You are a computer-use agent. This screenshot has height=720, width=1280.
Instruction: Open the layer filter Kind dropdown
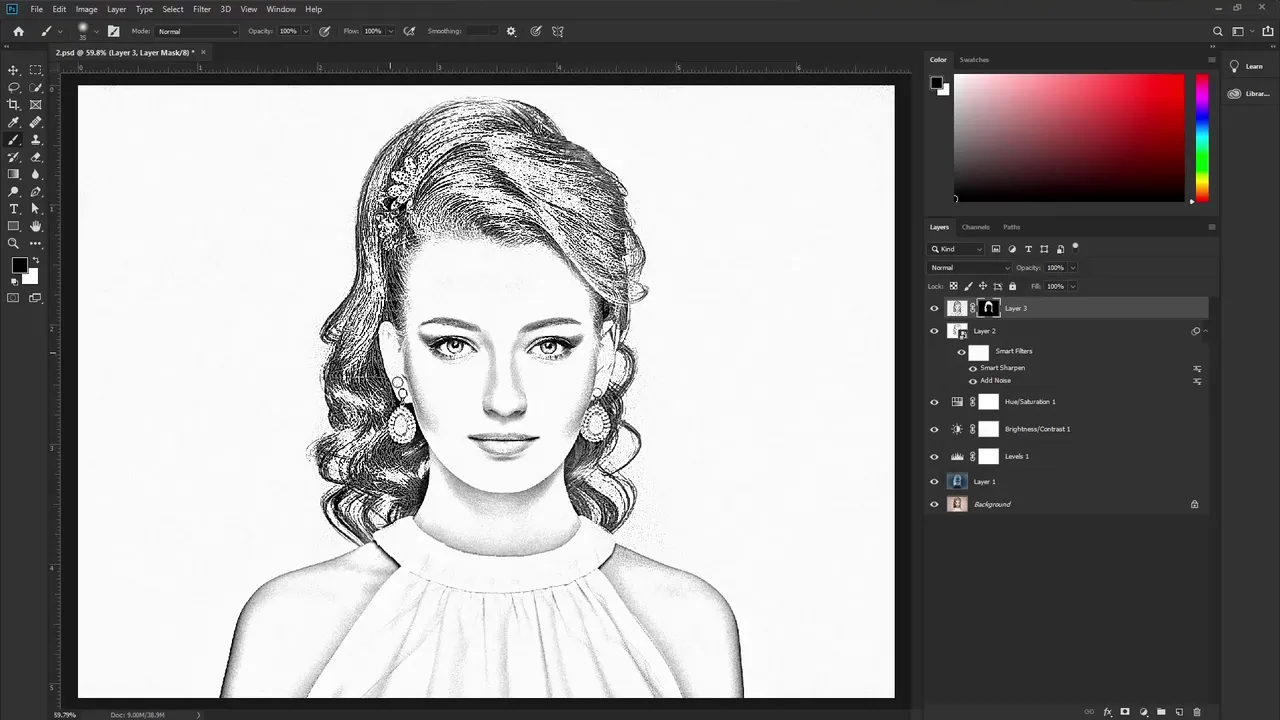[x=957, y=249]
